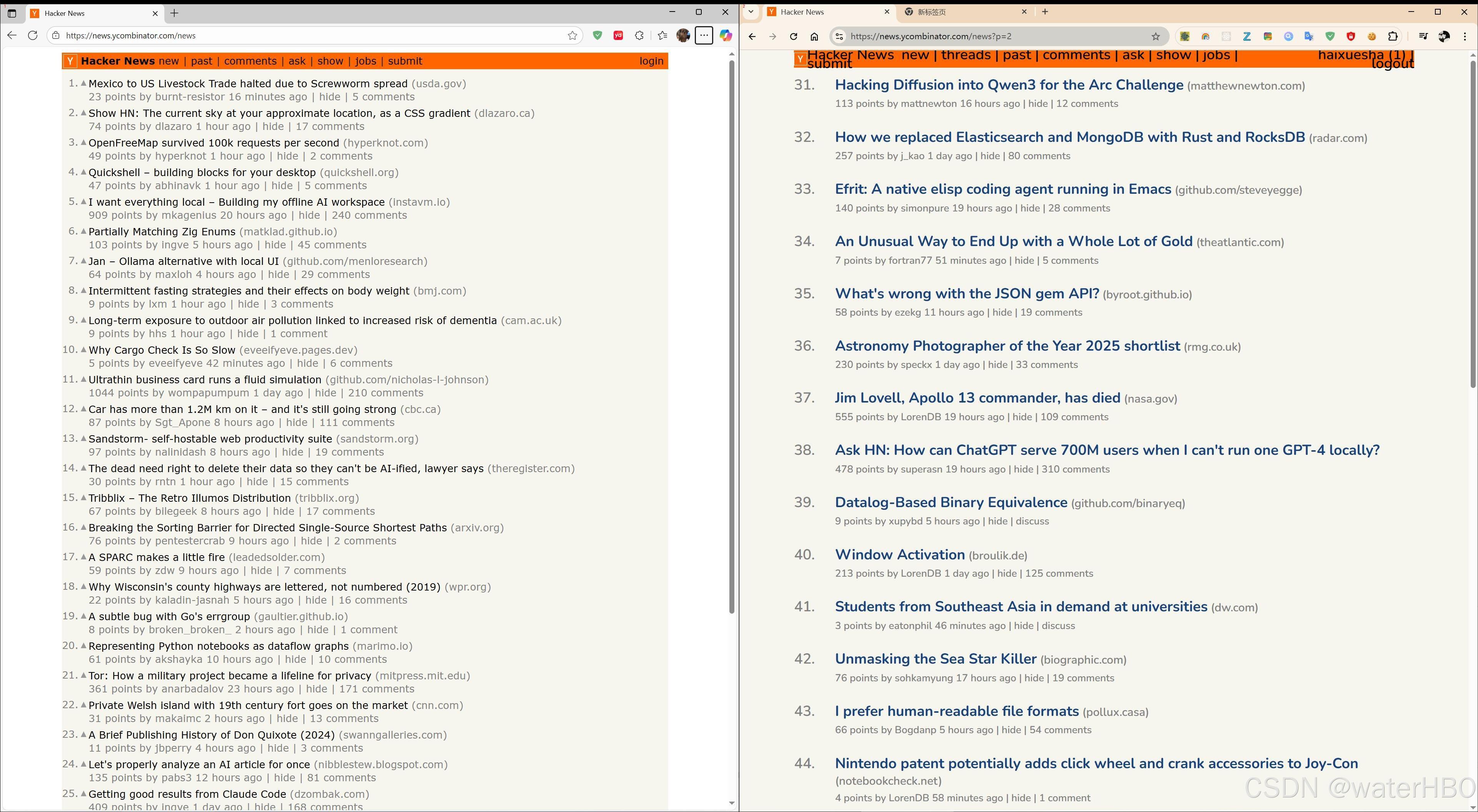Upvote the Mexico to US Livestock Trade story
The width and height of the screenshot is (1478, 812).
(x=83, y=83)
